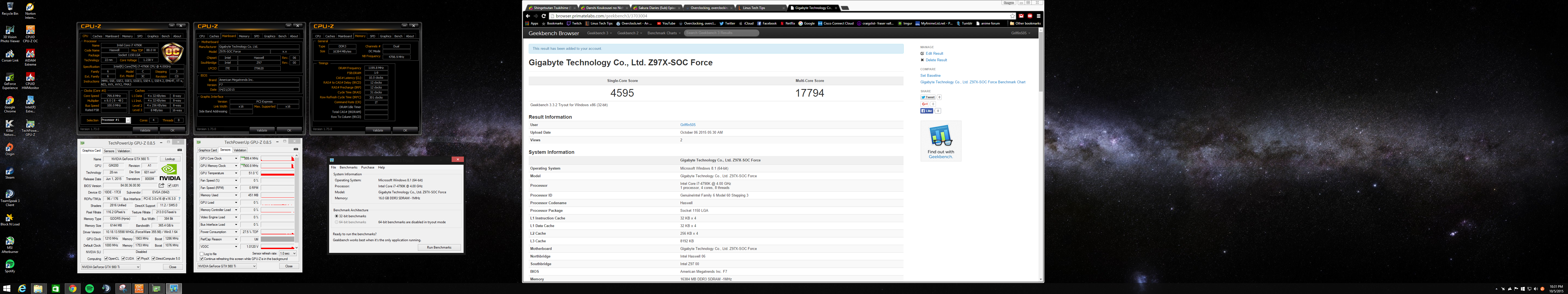
Task: Click the bookmark star in Chrome's address bar
Action: pyautogui.click(x=1012, y=16)
